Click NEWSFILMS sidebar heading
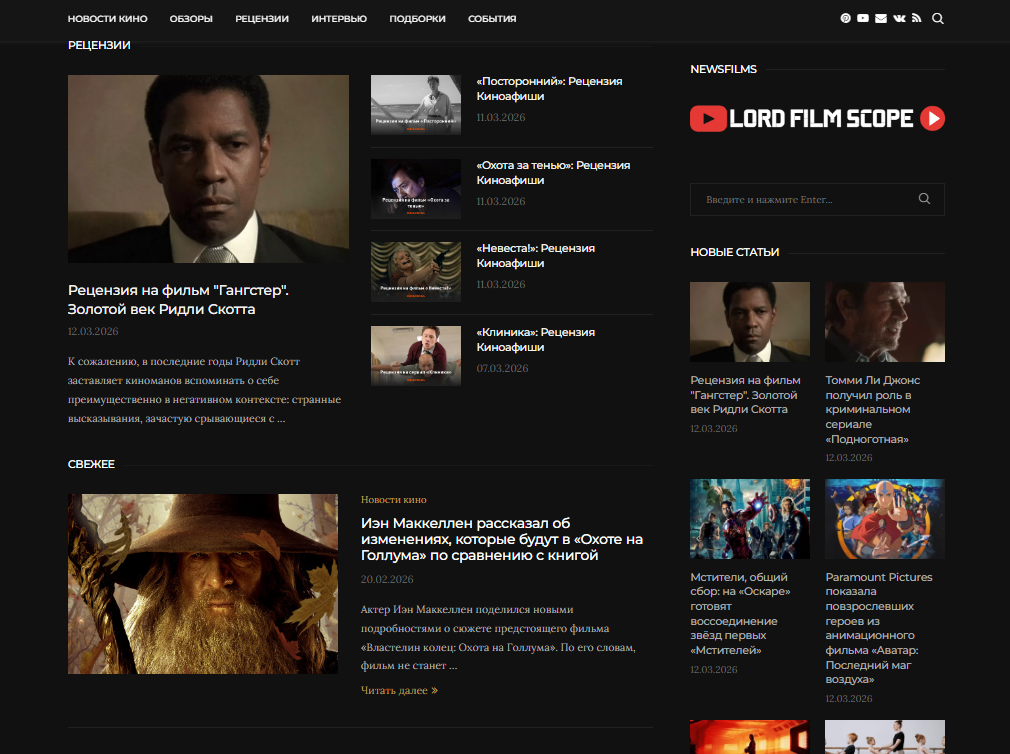This screenshot has width=1010, height=754. pyautogui.click(x=723, y=69)
